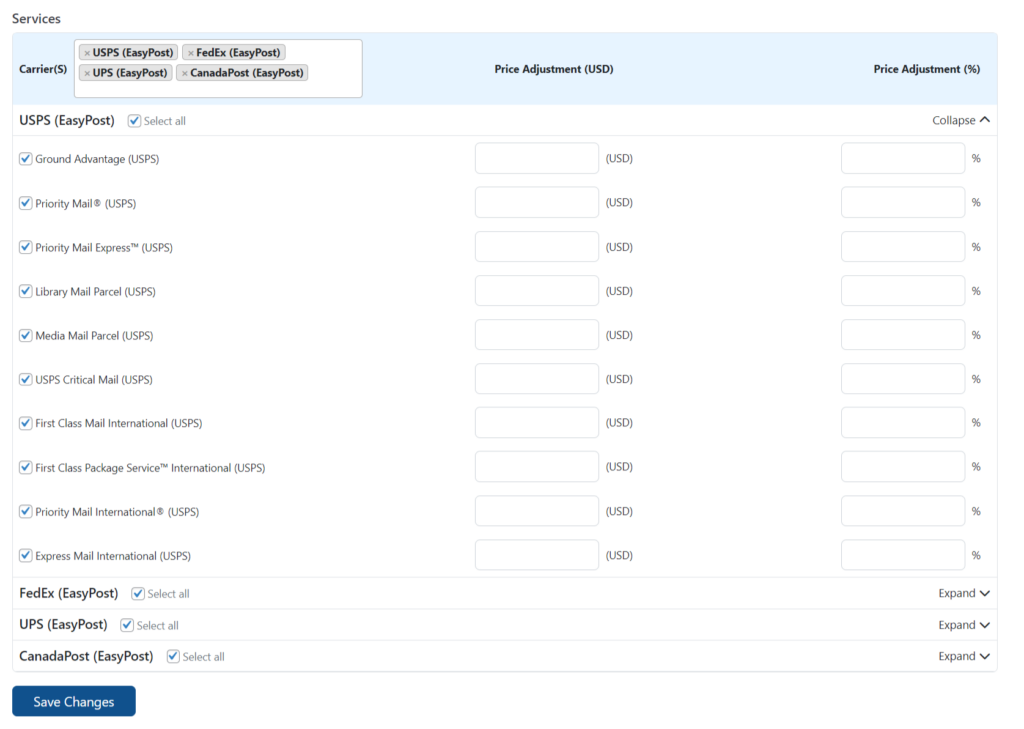The width and height of the screenshot is (1024, 729).
Task: Focus percent field for Priority Mail International®
Action: (903, 511)
